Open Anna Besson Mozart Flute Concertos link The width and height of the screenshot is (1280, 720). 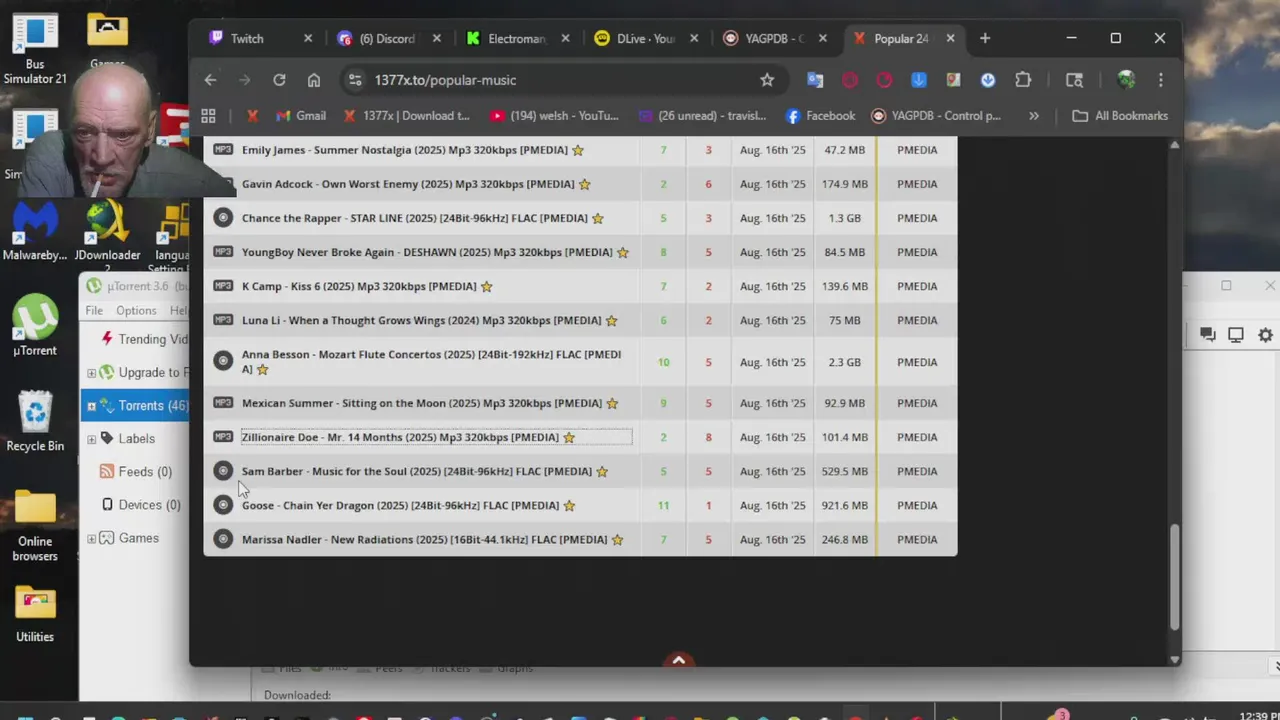(x=431, y=362)
